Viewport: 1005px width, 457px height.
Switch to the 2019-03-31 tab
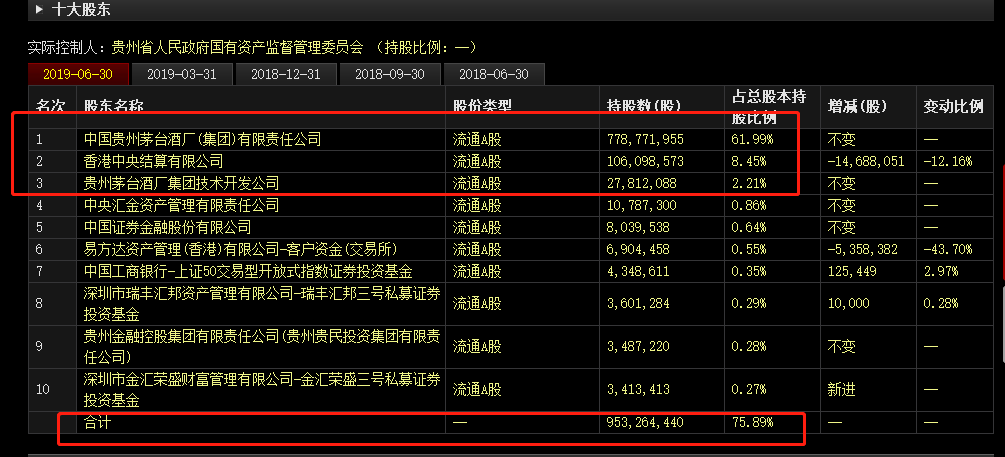click(181, 74)
